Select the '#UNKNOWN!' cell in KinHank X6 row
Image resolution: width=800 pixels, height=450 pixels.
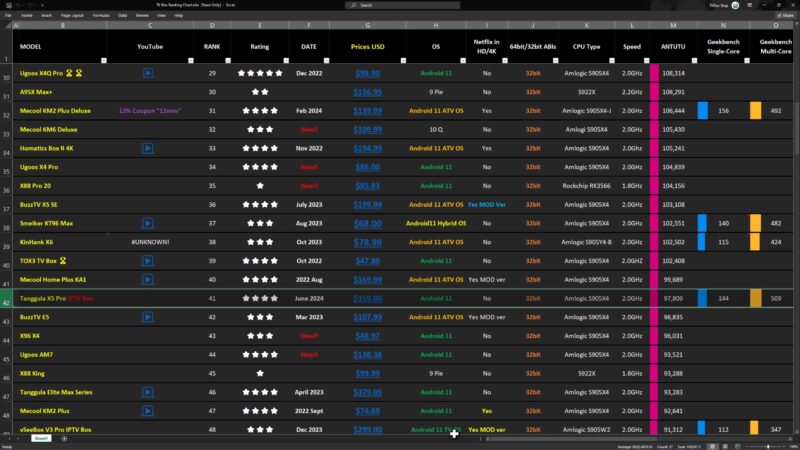150,242
